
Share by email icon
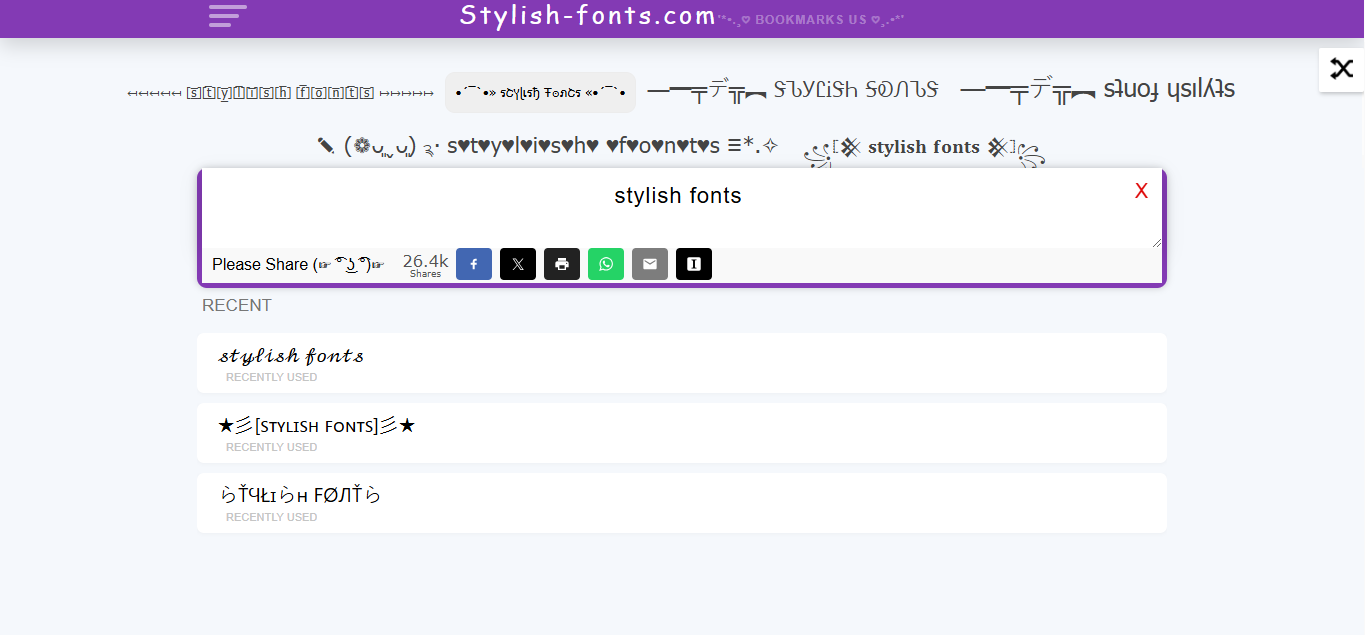(650, 264)
